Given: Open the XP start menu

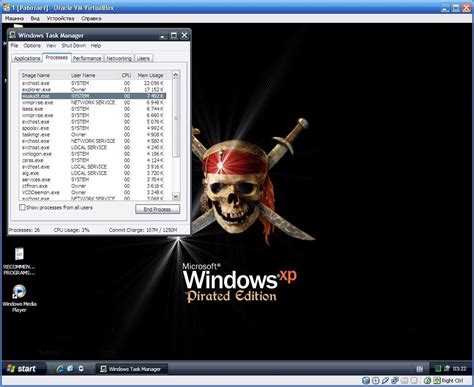Looking at the screenshot, I should pyautogui.click(x=23, y=369).
